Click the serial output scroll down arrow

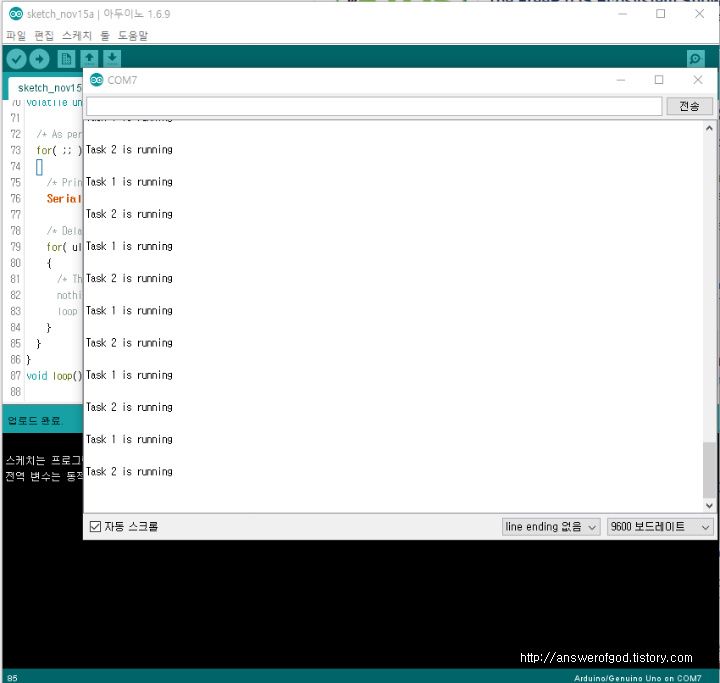point(709,505)
